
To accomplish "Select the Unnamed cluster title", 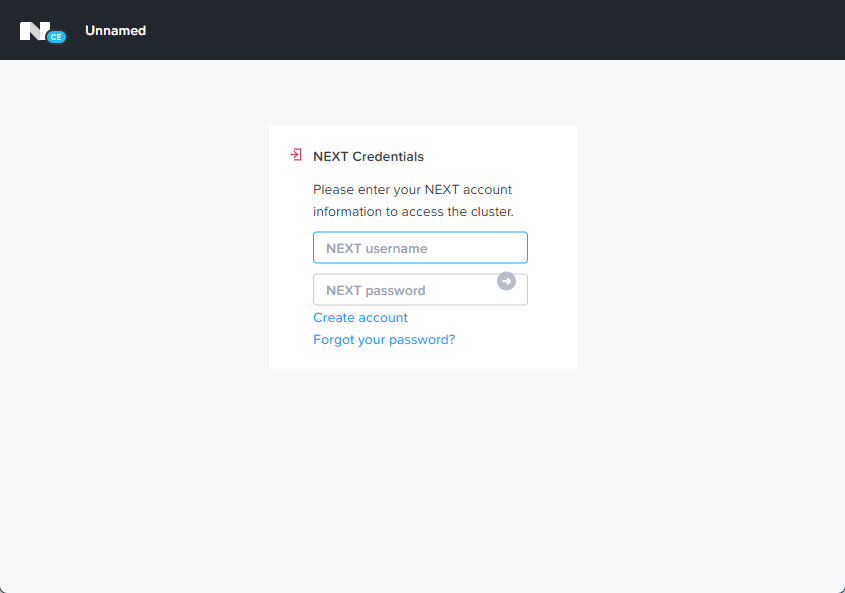I will (115, 31).
